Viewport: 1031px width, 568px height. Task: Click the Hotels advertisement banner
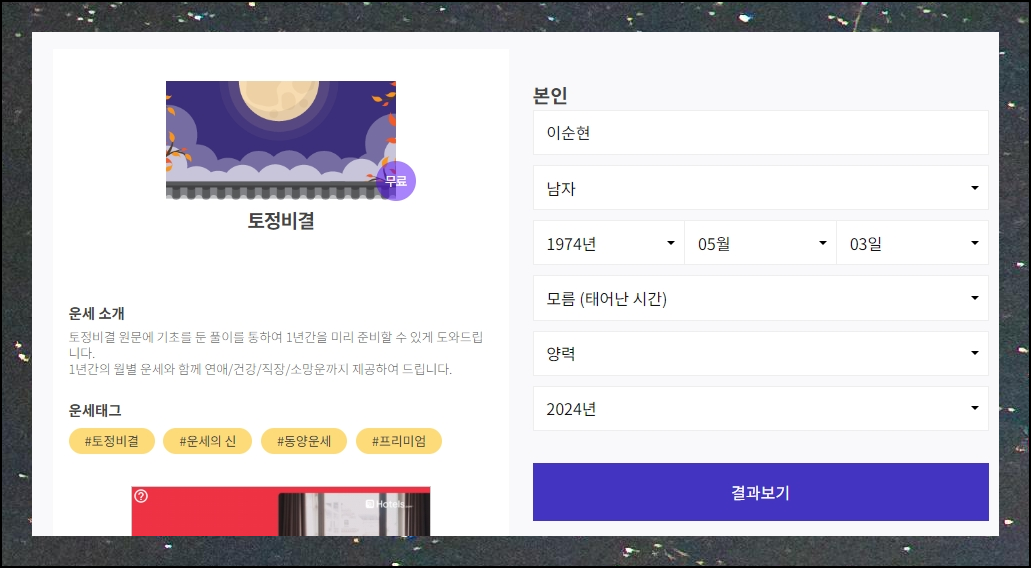click(281, 511)
